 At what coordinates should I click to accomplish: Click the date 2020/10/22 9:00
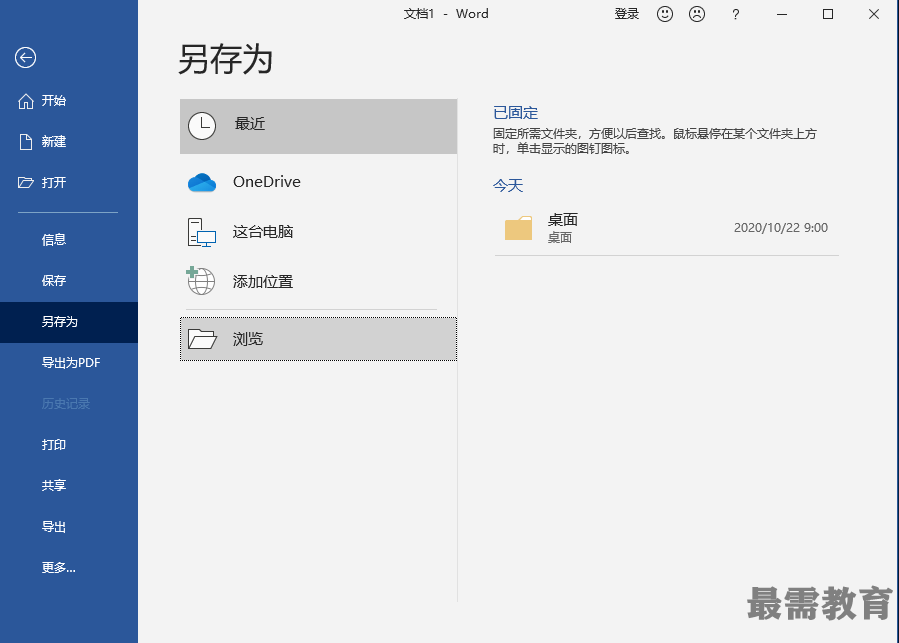(780, 228)
